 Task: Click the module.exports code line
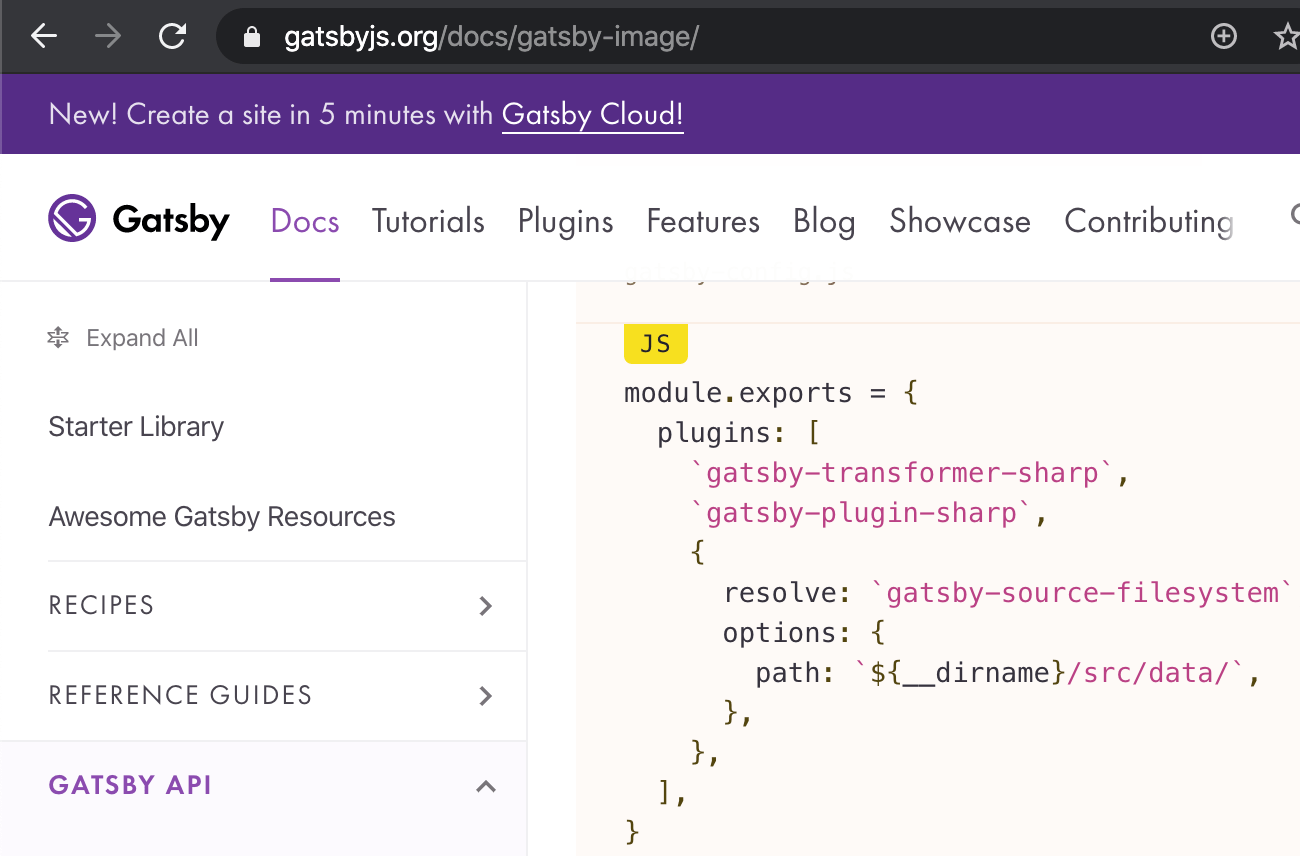[x=771, y=393]
